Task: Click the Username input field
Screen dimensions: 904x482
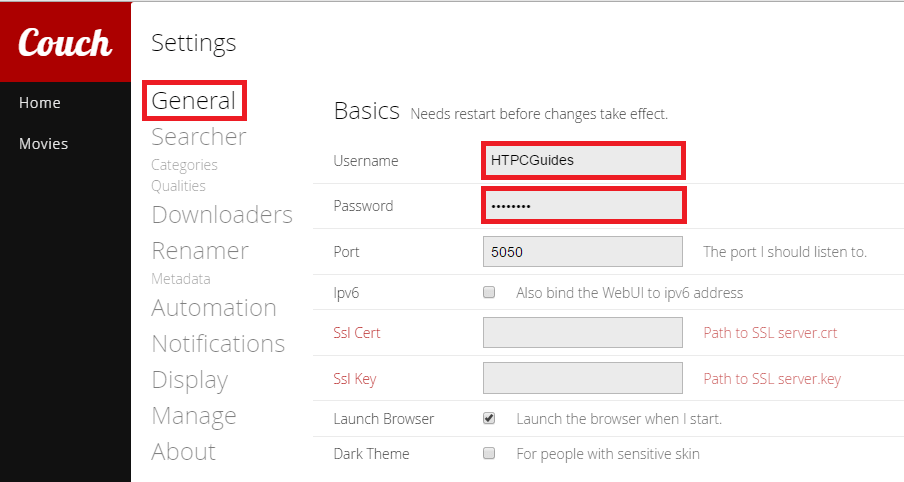Action: tap(583, 160)
